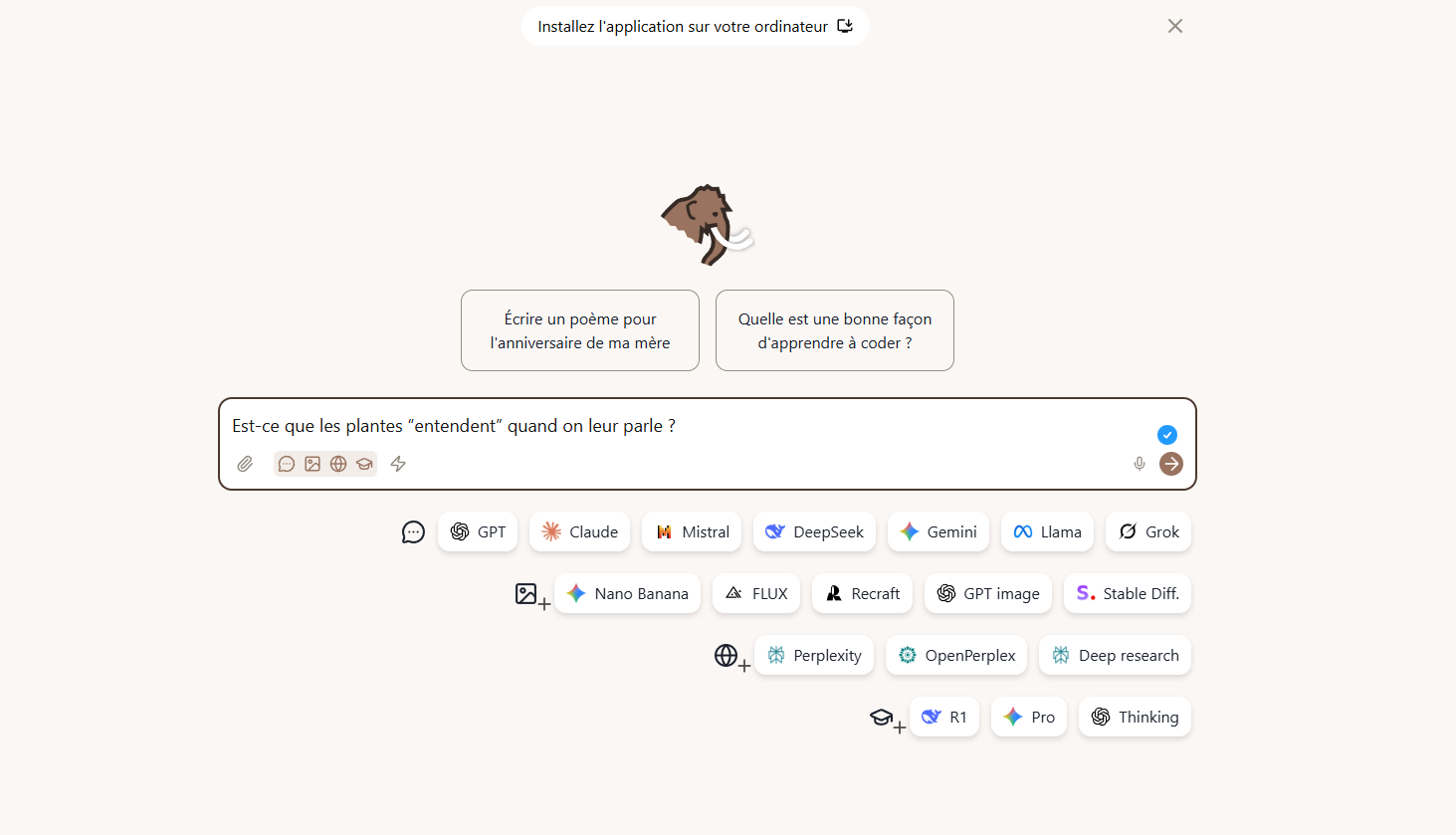
Task: Click Installez l'application sur votre ordinateur
Action: (x=695, y=26)
